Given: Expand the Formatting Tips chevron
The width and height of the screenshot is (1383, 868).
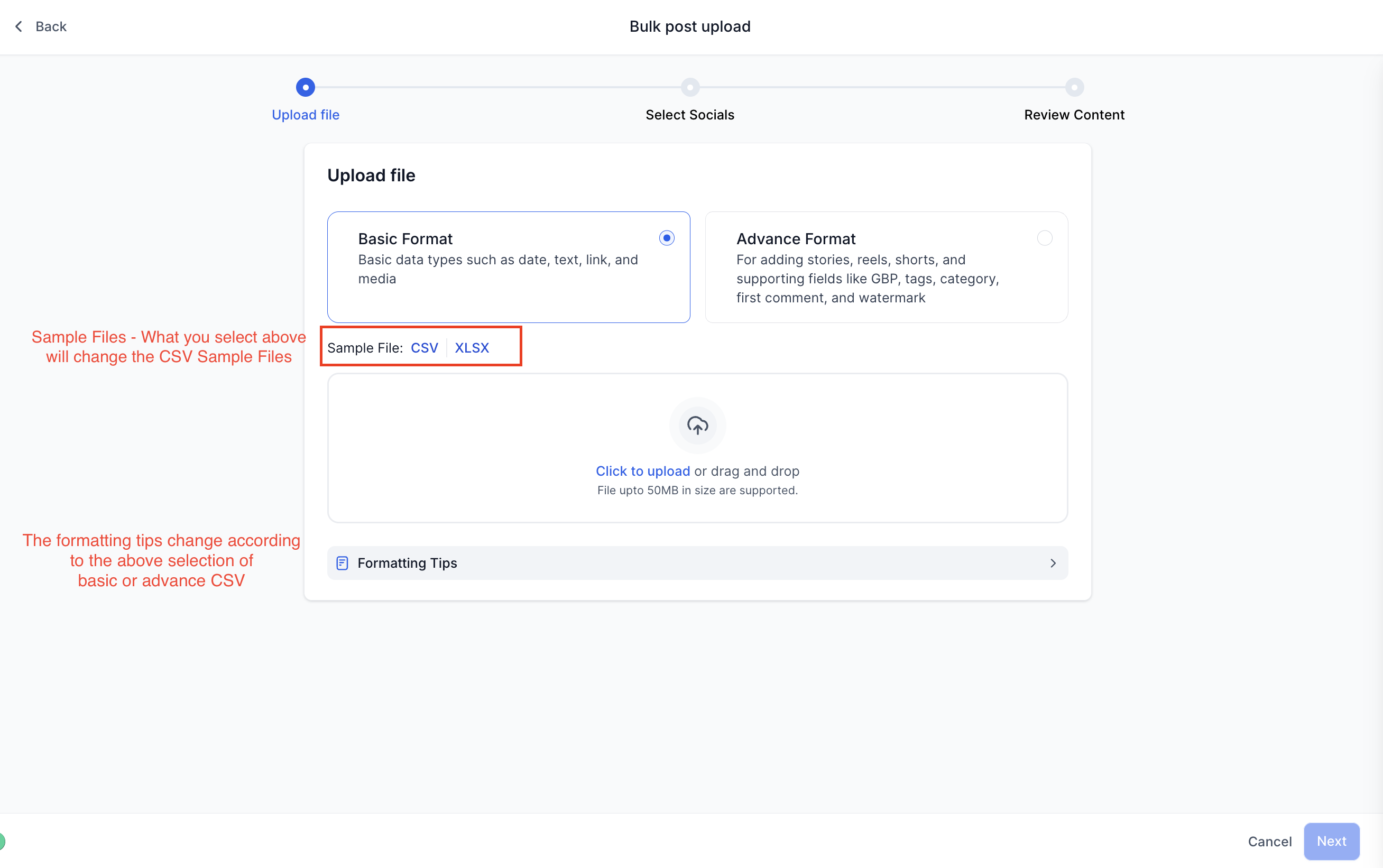Looking at the screenshot, I should click(1053, 563).
